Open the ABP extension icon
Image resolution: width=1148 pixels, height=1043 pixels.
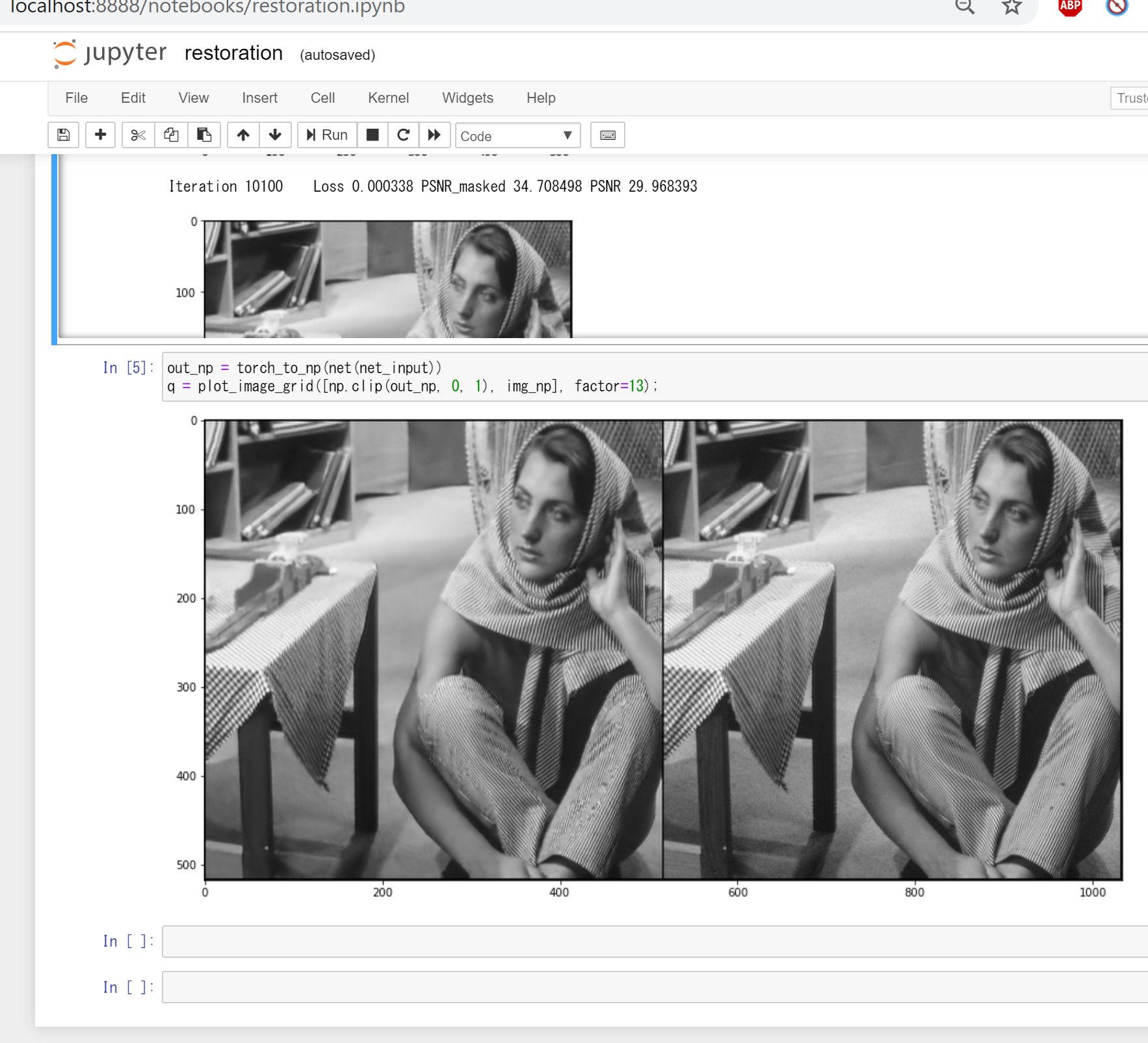pos(1070,7)
